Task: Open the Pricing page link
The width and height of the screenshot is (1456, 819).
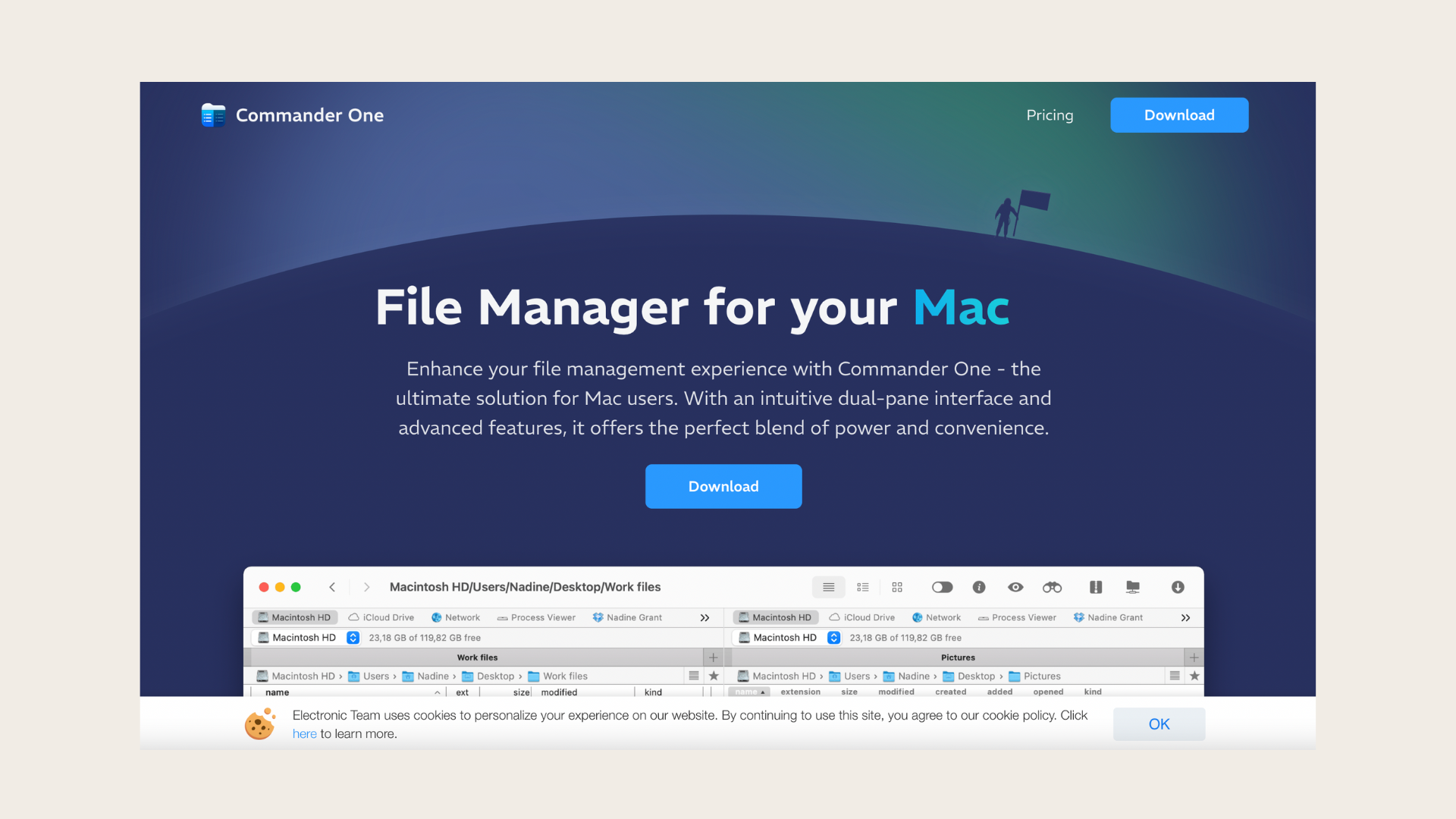Action: coord(1050,115)
